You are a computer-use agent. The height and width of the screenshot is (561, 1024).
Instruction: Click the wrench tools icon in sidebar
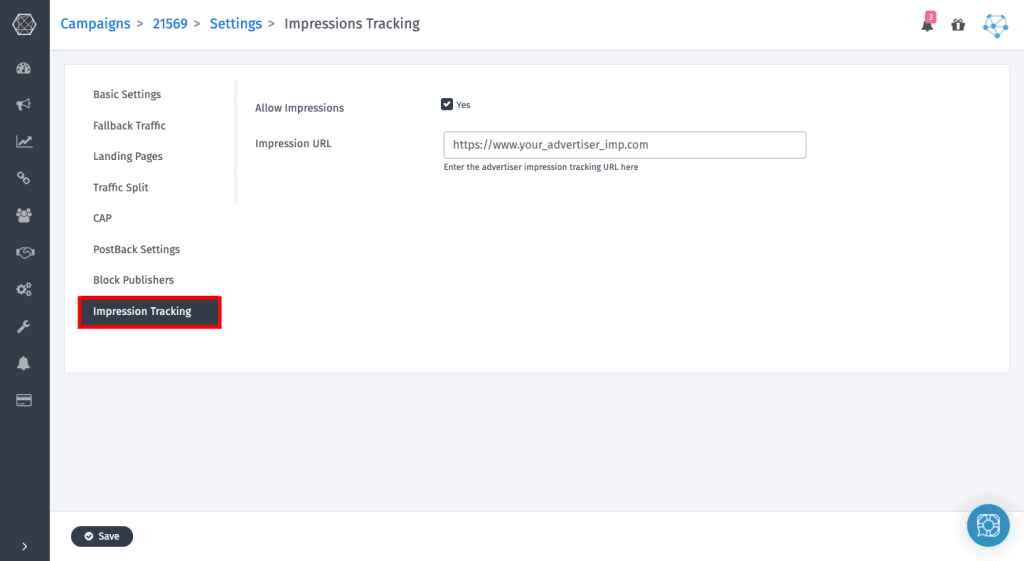point(24,326)
